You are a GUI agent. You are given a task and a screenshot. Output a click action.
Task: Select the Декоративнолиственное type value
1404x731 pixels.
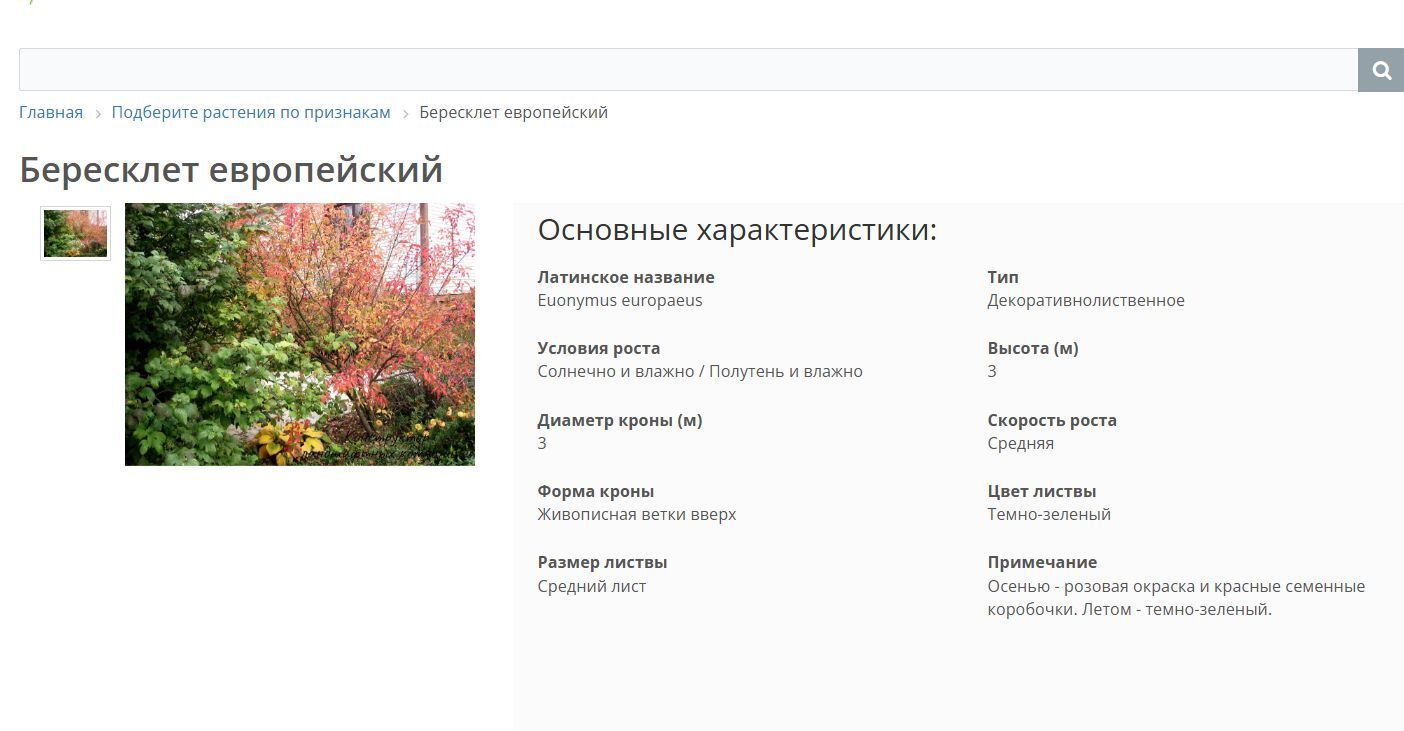(1086, 300)
